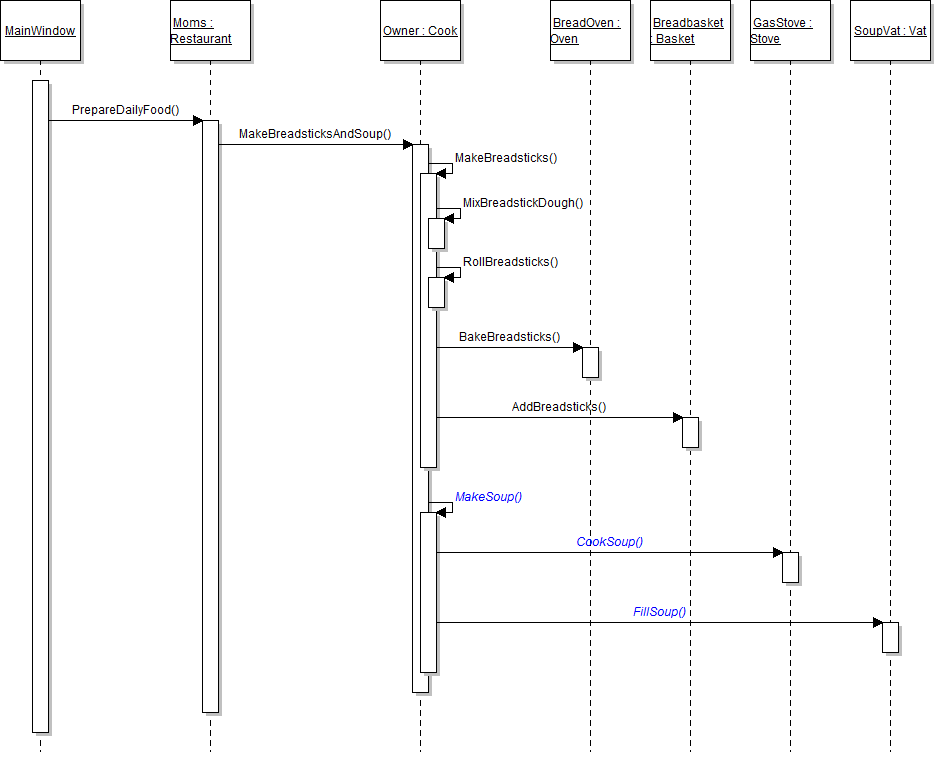Image resolution: width=935 pixels, height=757 pixels.
Task: Click the Moms : Restaurant object box
Action: tap(210, 31)
